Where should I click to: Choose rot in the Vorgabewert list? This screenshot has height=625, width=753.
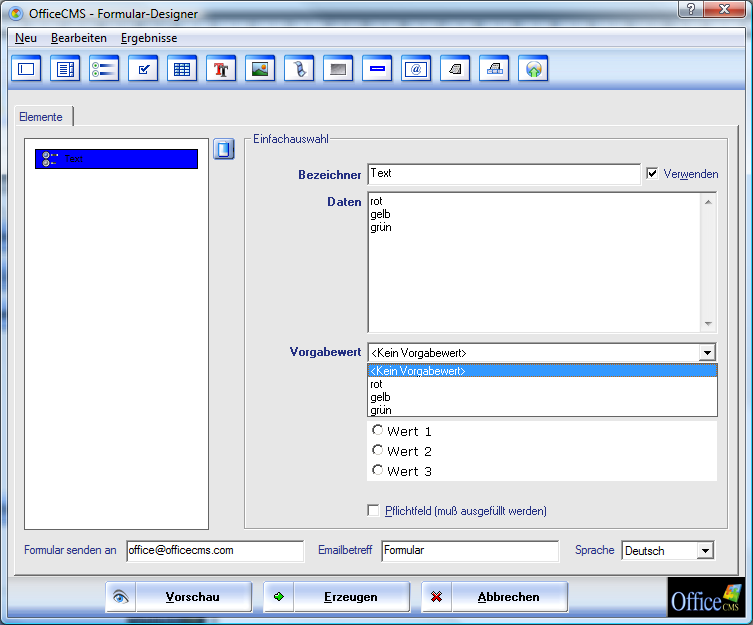coord(542,384)
